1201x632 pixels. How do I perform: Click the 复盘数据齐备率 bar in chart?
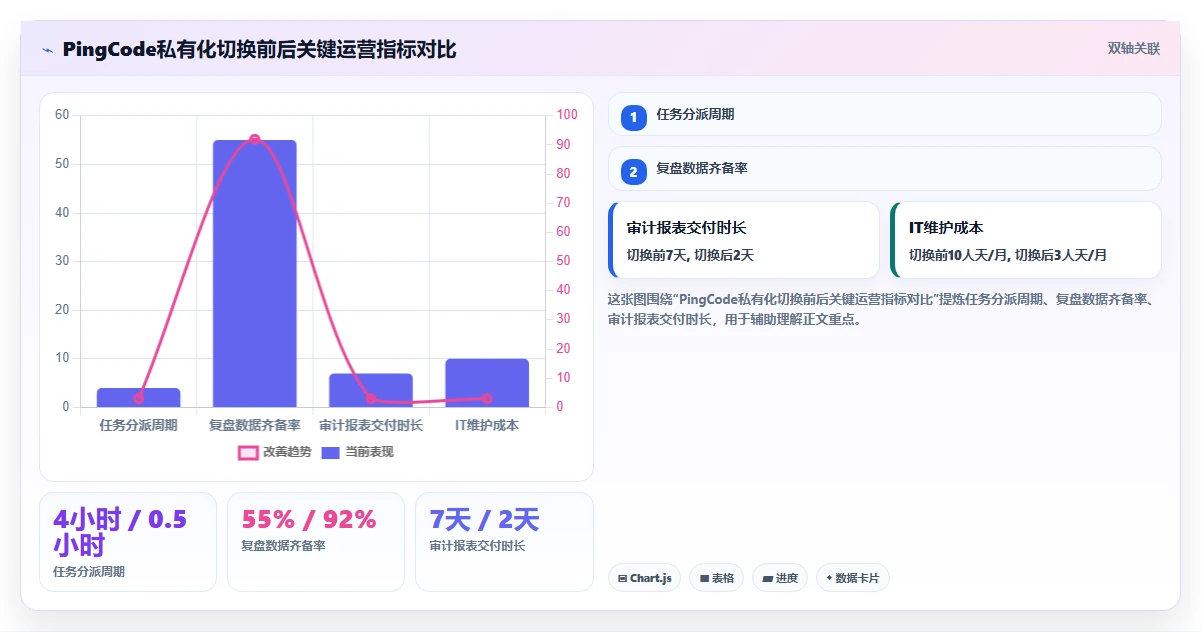(255, 273)
